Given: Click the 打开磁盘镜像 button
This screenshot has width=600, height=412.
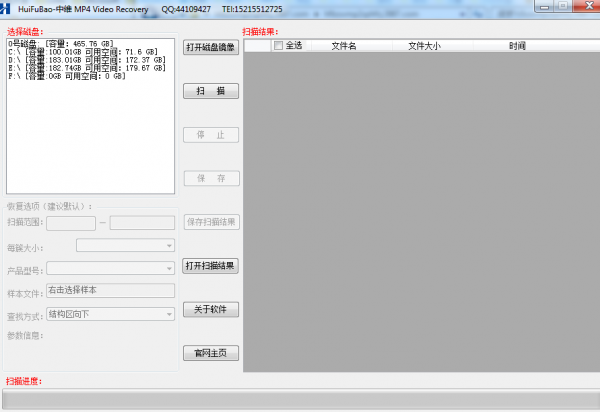Looking at the screenshot, I should click(211, 47).
